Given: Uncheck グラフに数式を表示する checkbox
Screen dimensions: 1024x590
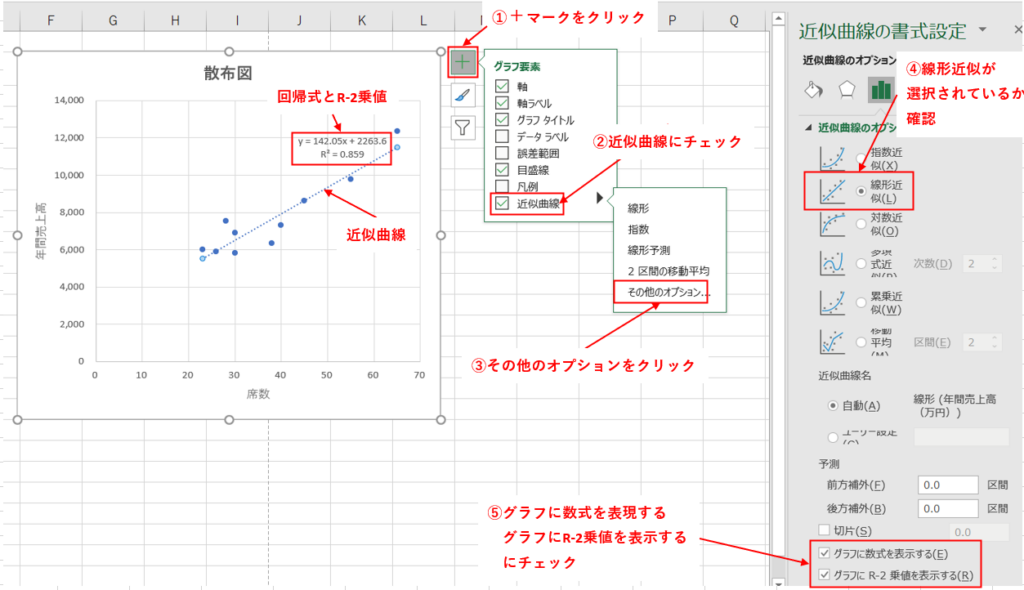Looking at the screenshot, I should [x=824, y=553].
